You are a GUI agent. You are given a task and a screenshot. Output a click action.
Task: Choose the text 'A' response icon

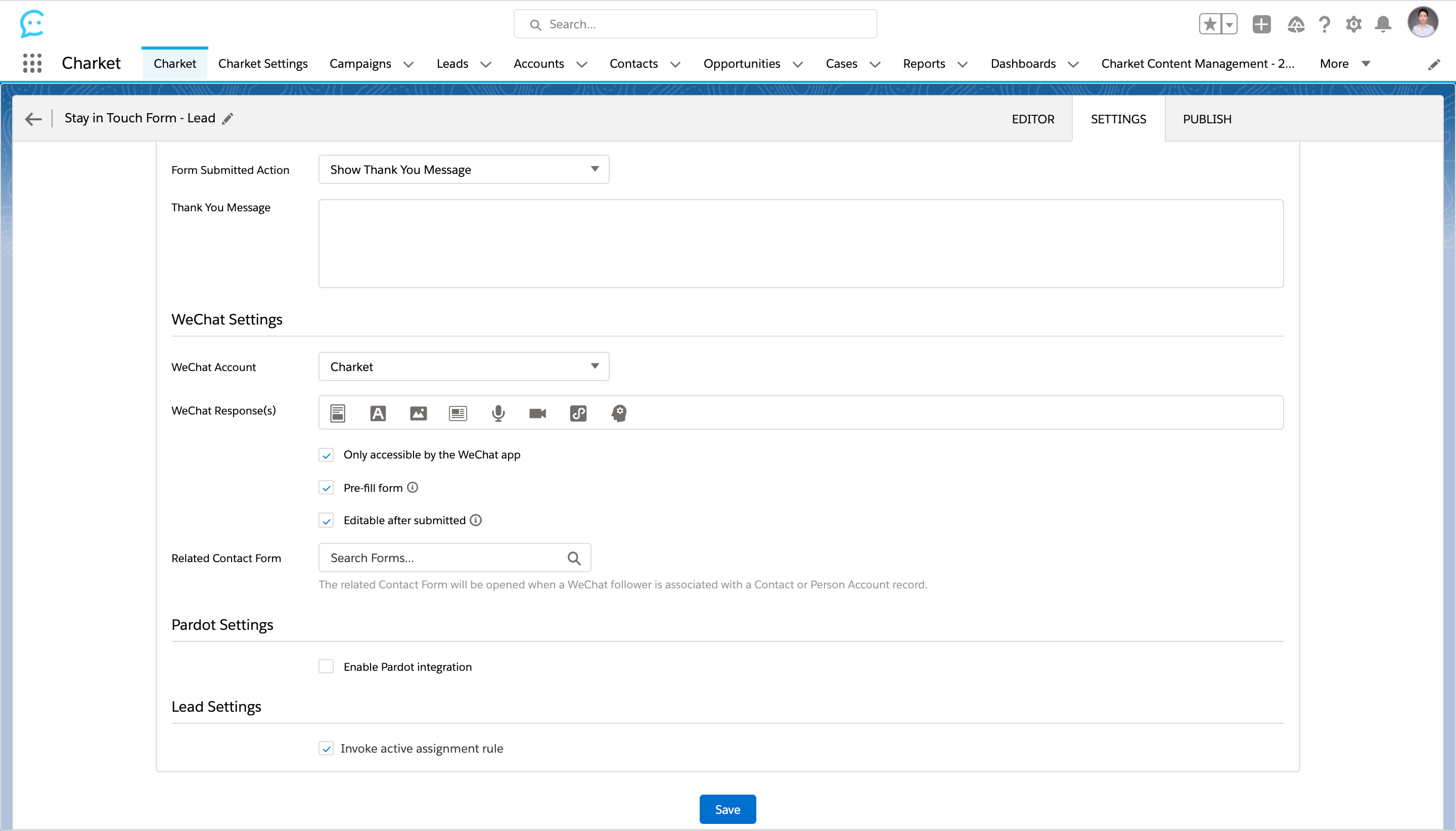pos(378,413)
